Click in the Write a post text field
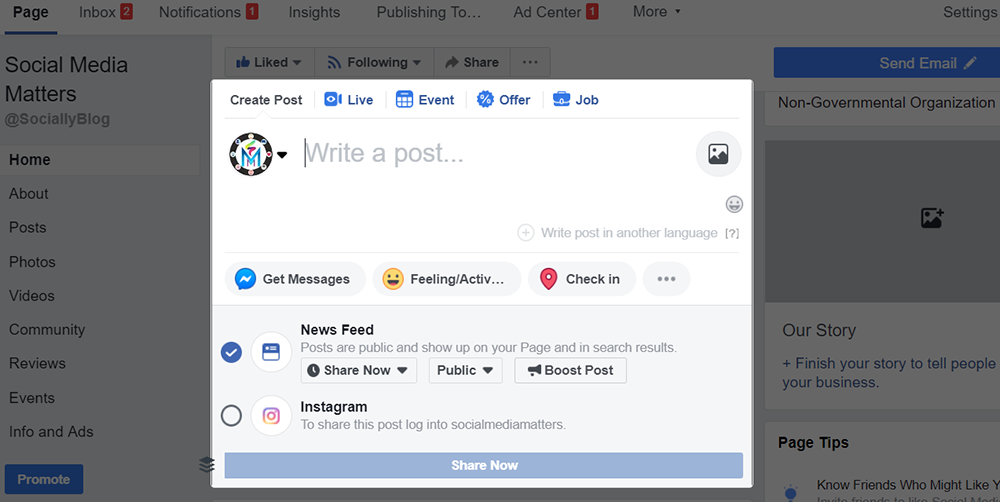 (497, 154)
